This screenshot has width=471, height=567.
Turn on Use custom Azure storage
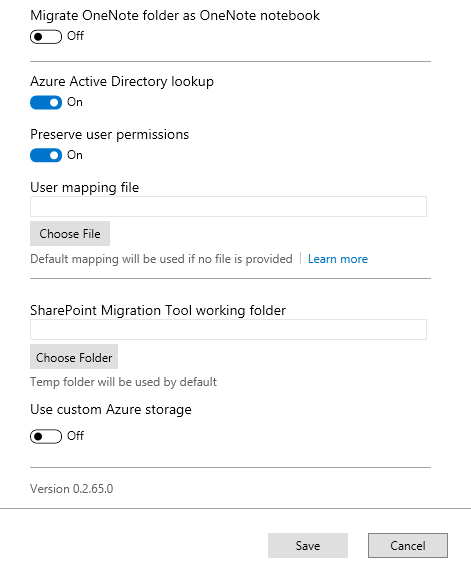click(46, 436)
